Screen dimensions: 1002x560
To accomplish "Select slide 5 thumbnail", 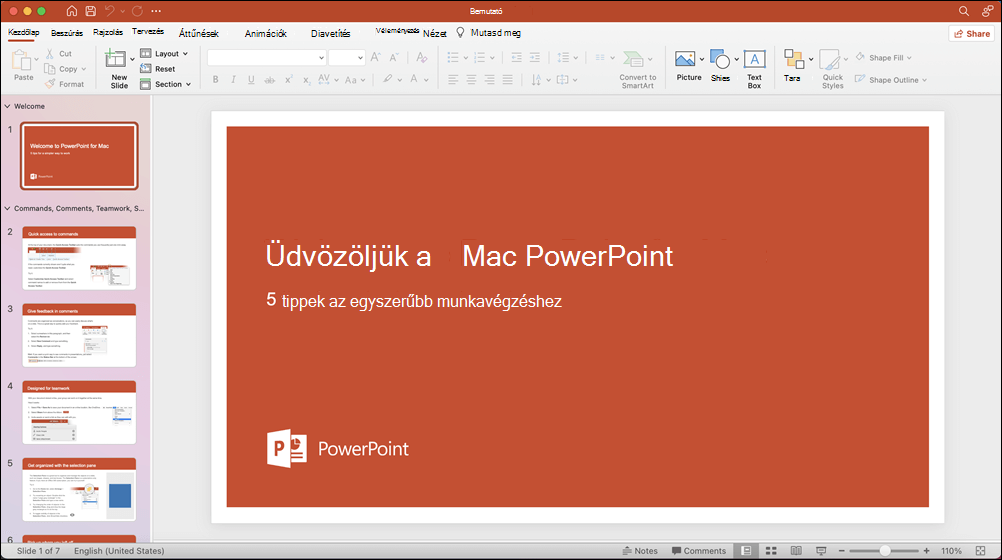I will coord(79,489).
